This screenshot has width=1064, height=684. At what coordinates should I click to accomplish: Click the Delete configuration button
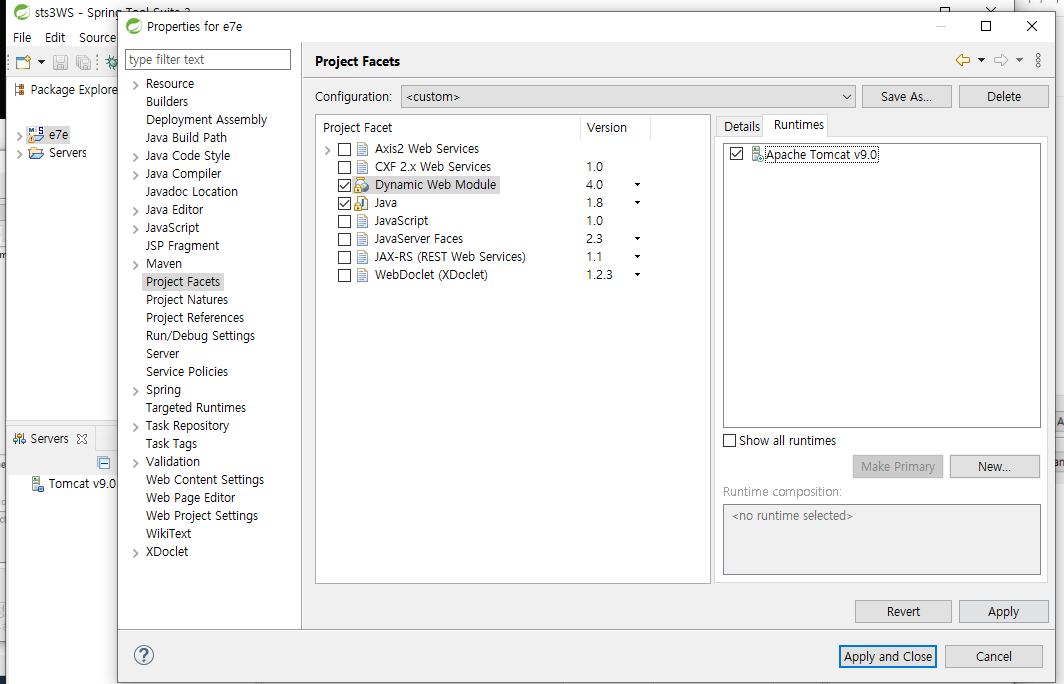point(1004,96)
